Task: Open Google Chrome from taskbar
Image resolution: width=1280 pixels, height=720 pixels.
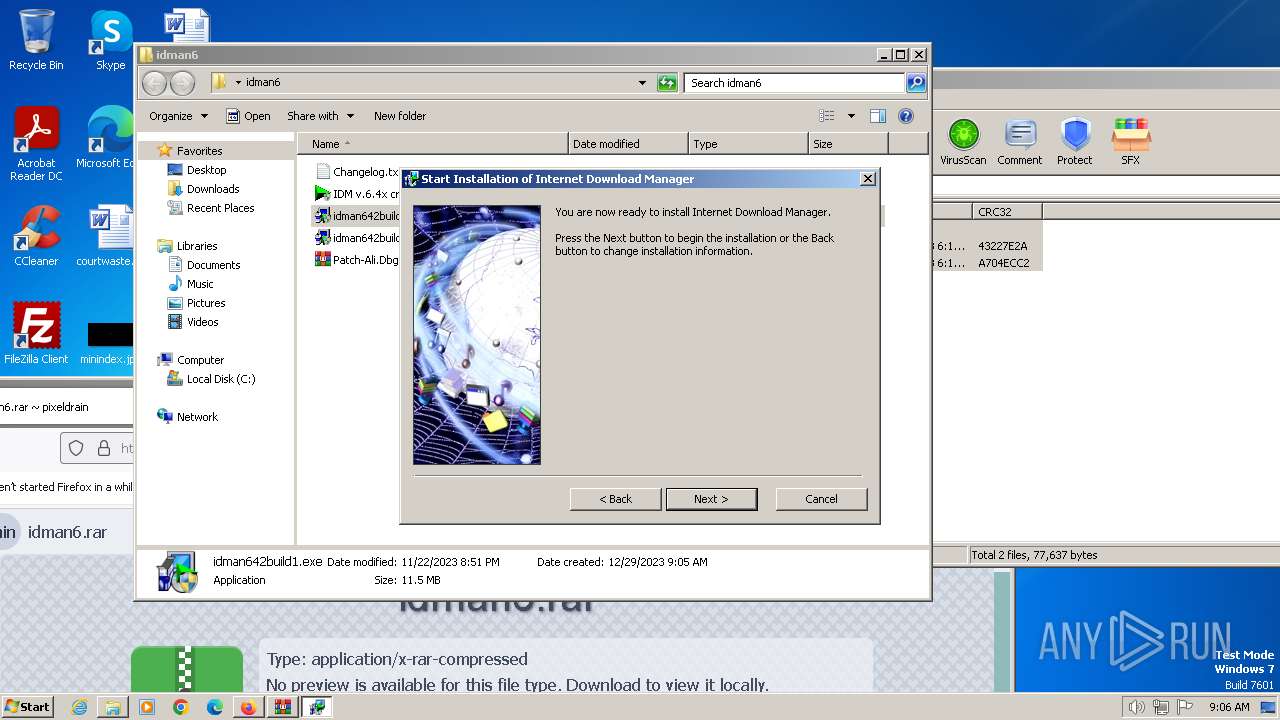Action: pyautogui.click(x=180, y=707)
